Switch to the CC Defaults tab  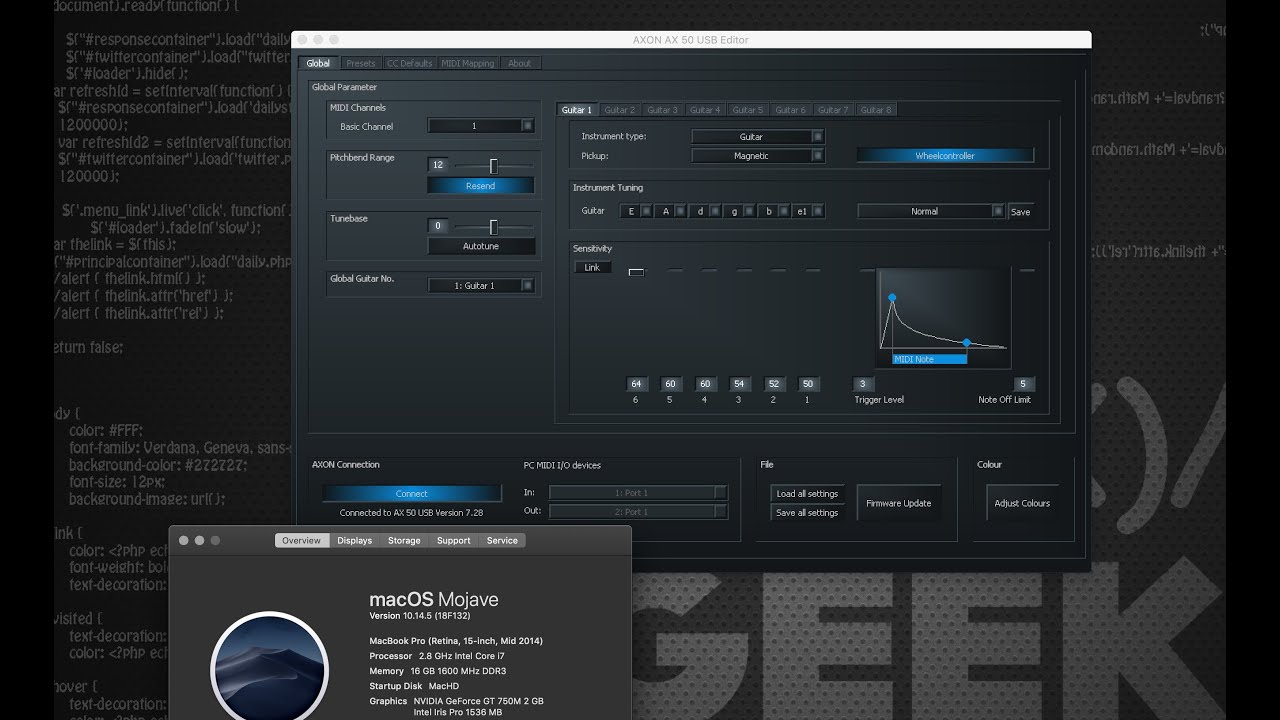click(410, 63)
